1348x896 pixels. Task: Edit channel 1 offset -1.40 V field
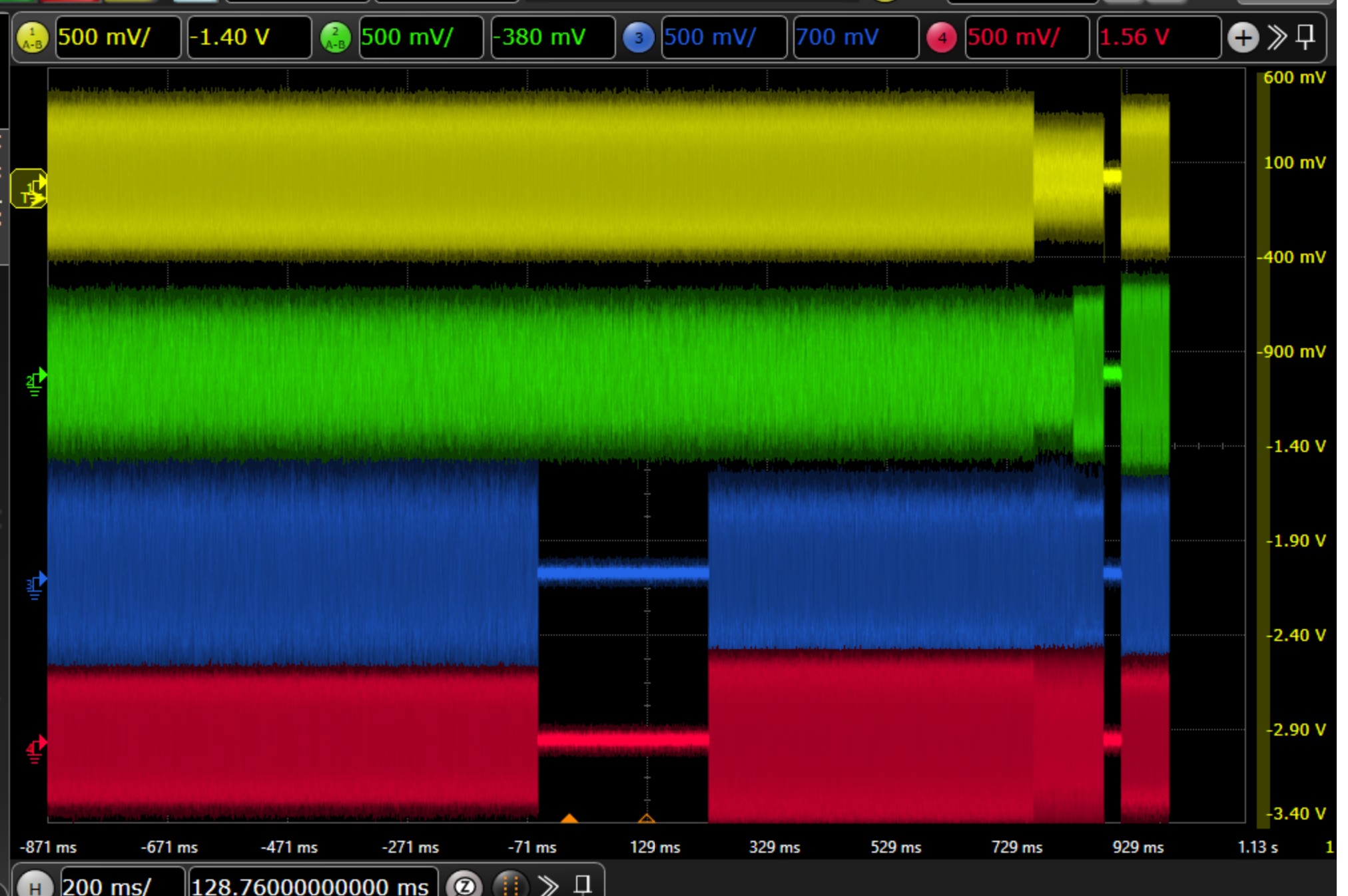(x=249, y=37)
